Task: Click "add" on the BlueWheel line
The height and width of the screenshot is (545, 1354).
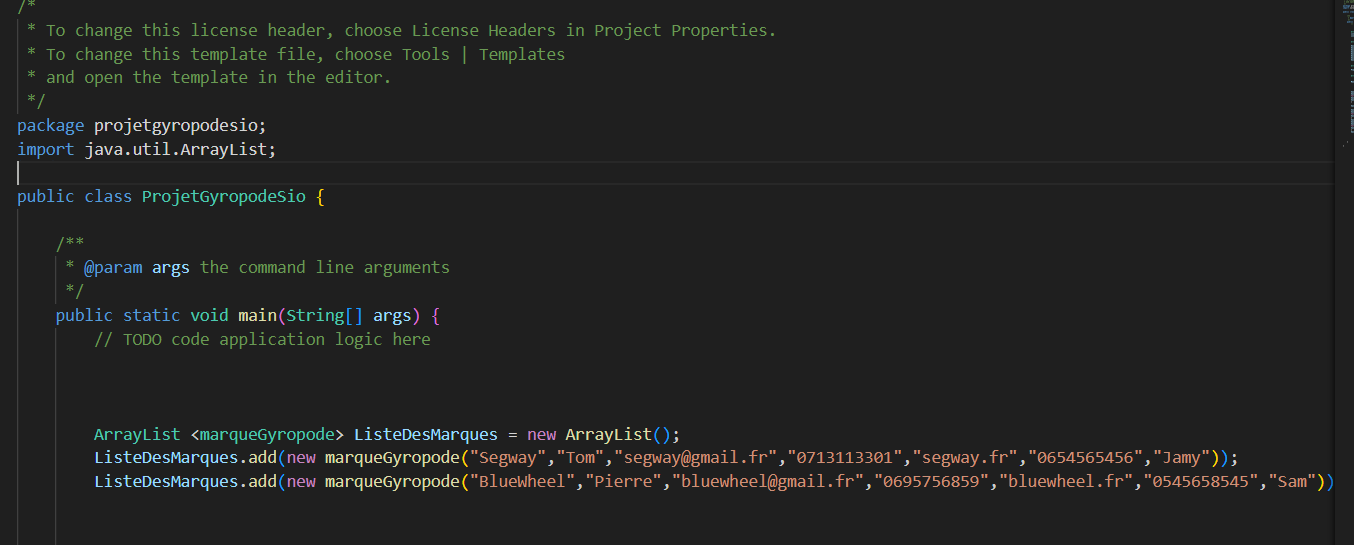Action: pyautogui.click(x=263, y=482)
